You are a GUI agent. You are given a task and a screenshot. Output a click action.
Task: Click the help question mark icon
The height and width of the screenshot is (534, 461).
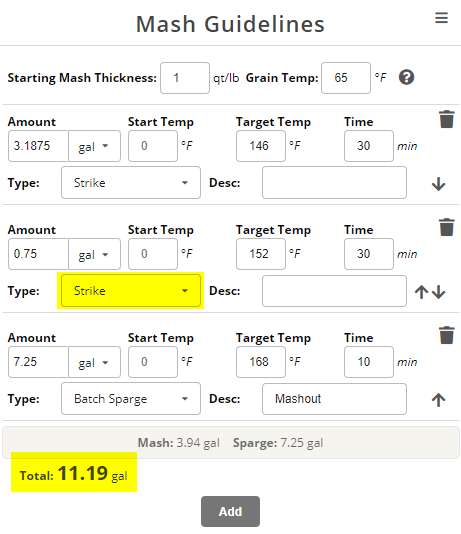pos(406,77)
